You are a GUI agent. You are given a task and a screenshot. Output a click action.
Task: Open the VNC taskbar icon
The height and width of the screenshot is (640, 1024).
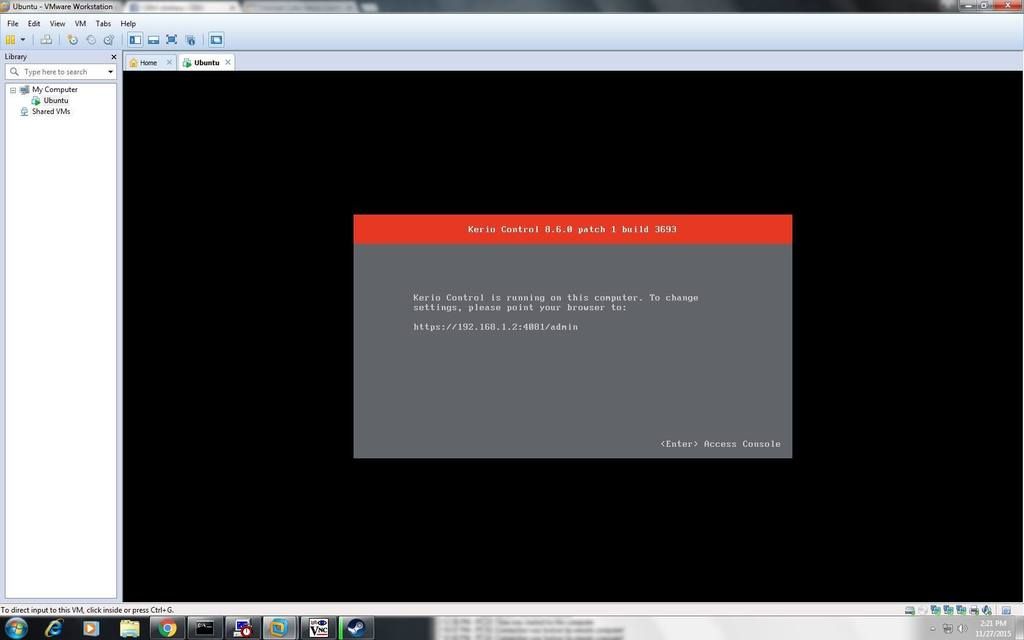[318, 628]
